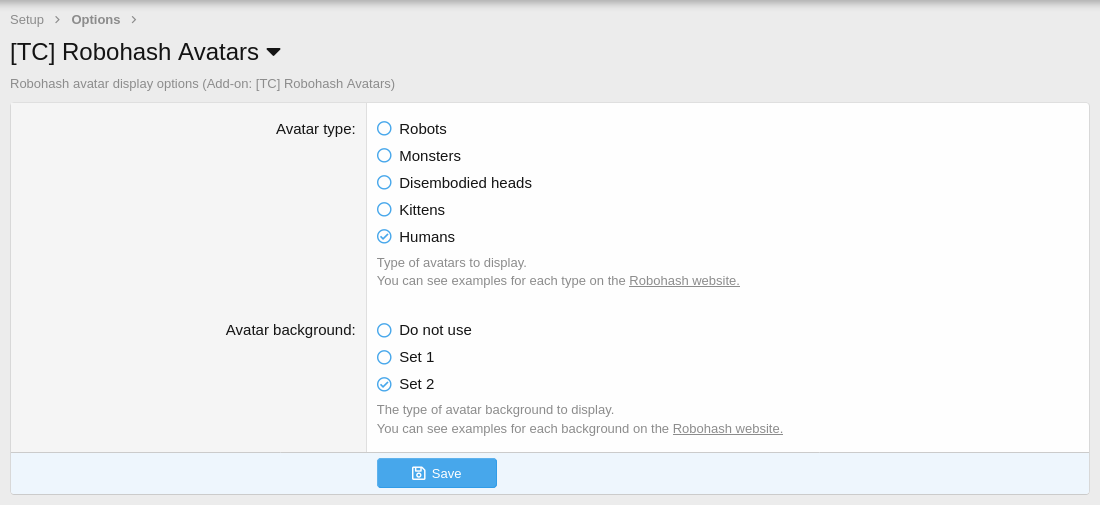The image size is (1100, 505).
Task: Switch avatar type to Kittens
Action: click(x=384, y=210)
